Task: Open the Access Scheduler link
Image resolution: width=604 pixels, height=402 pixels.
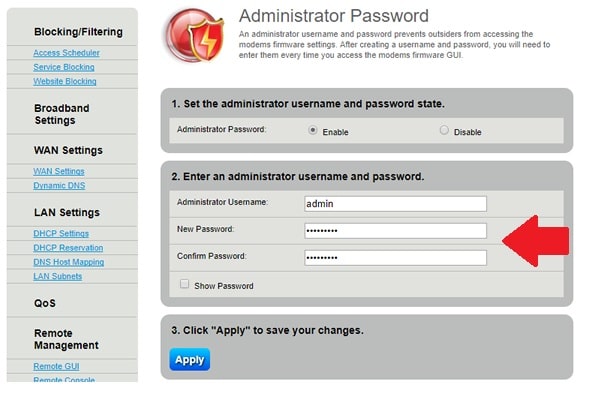Action: point(66,52)
